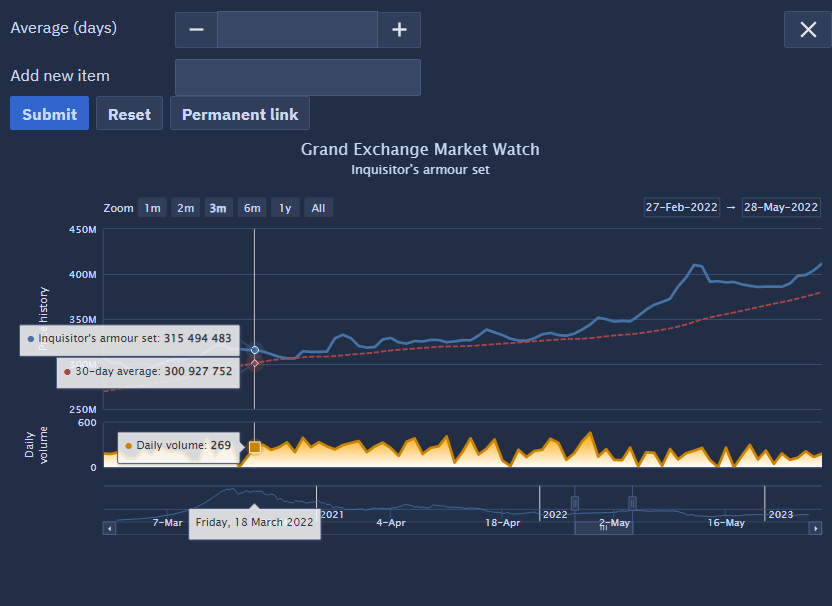Screen dimensions: 832x606
Task: Click the 30-day average tooltip
Action: (x=148, y=371)
